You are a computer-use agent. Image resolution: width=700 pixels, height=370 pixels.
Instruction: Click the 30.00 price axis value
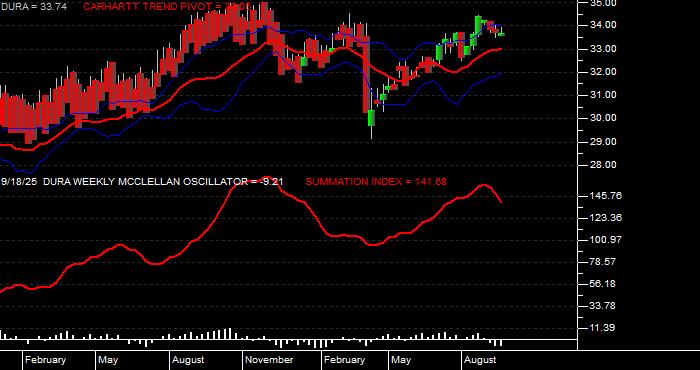pyautogui.click(x=603, y=118)
